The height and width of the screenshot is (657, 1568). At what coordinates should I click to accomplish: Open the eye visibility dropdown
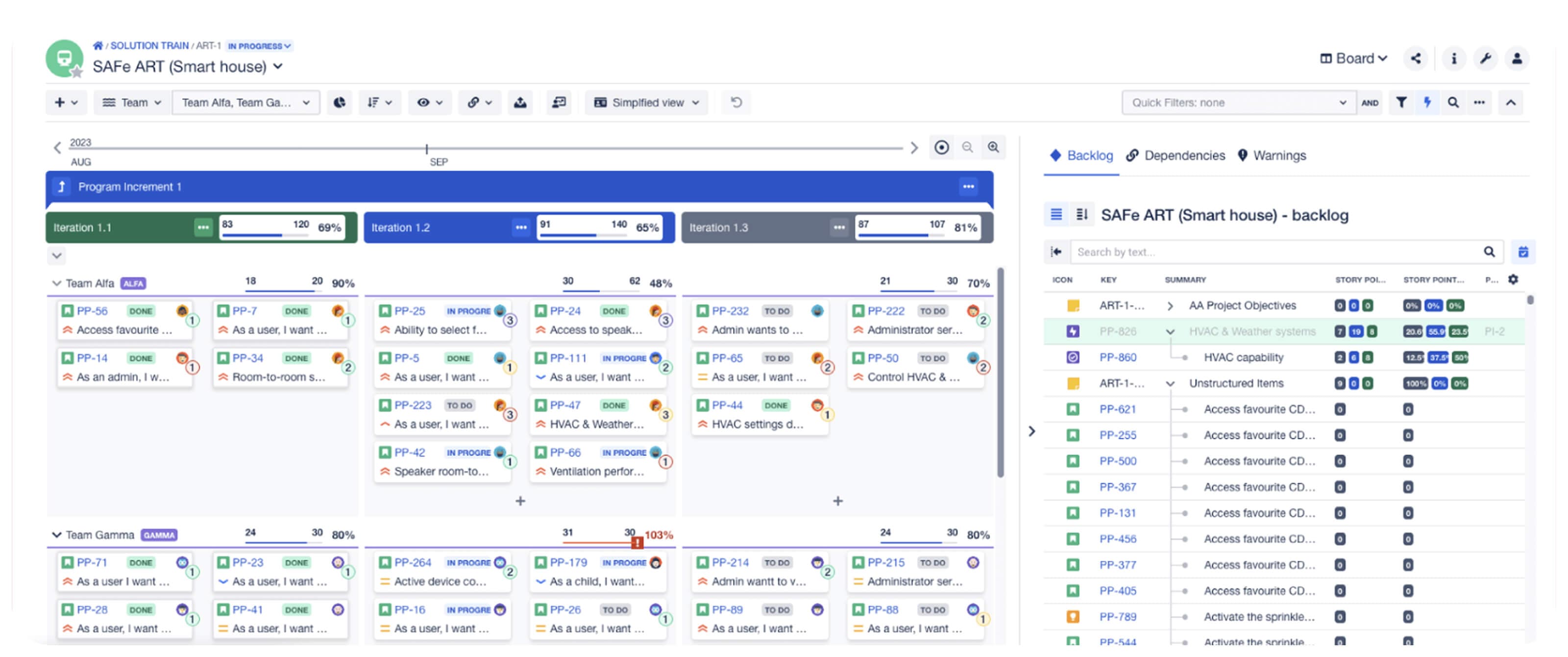coord(430,102)
